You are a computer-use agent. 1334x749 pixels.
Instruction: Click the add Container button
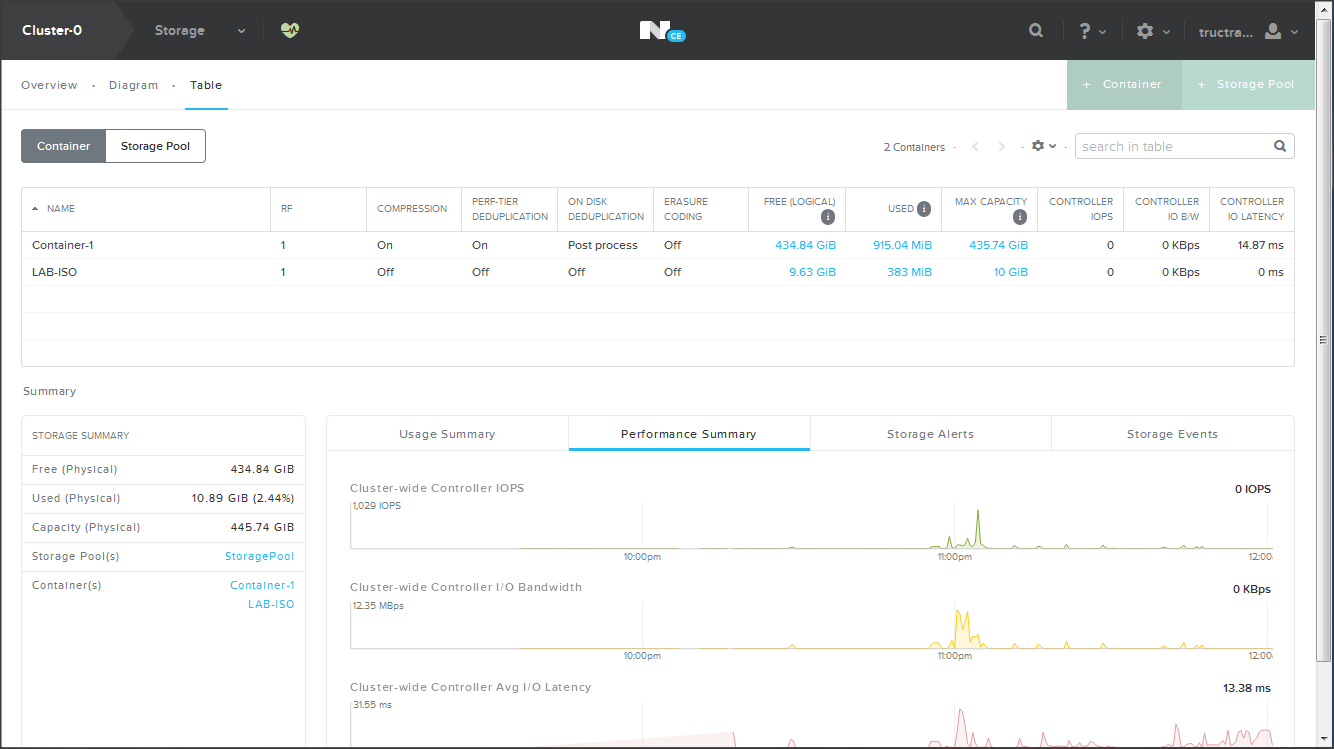click(x=1124, y=85)
